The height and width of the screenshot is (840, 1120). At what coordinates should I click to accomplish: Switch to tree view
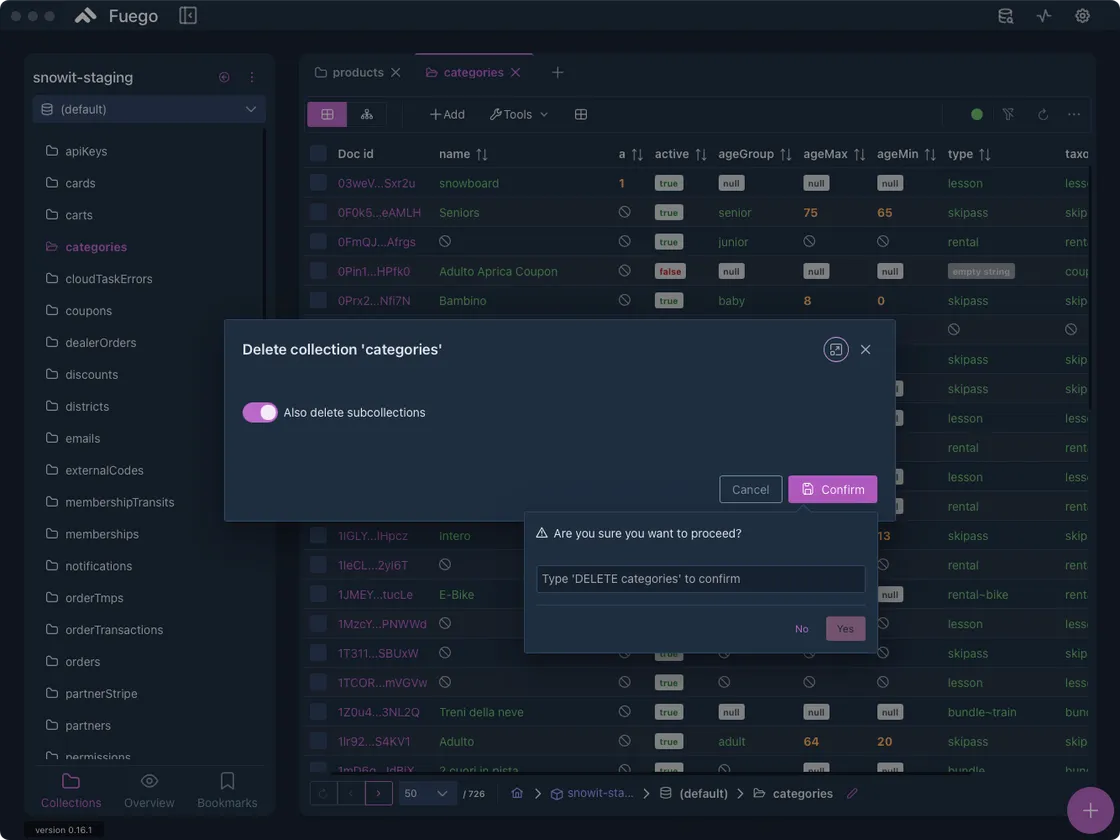click(366, 114)
